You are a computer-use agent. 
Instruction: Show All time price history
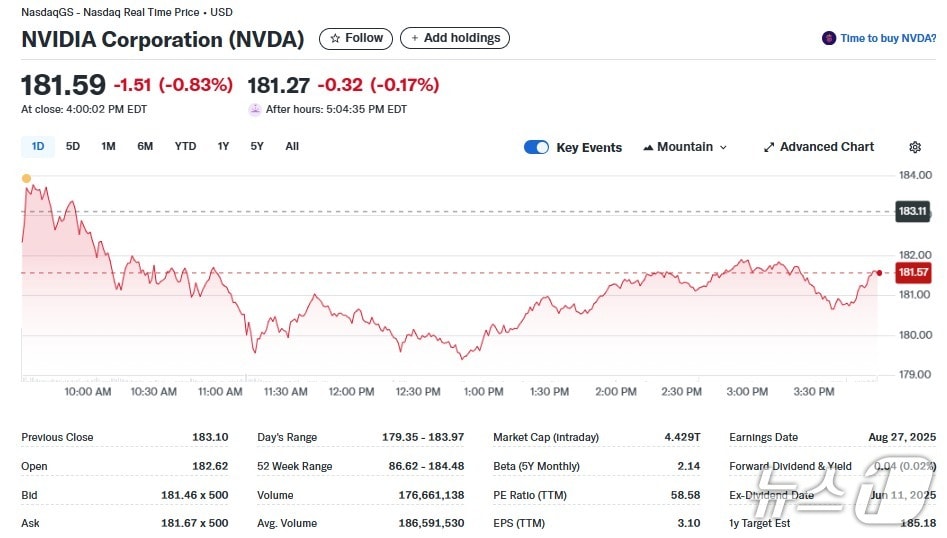click(x=292, y=147)
